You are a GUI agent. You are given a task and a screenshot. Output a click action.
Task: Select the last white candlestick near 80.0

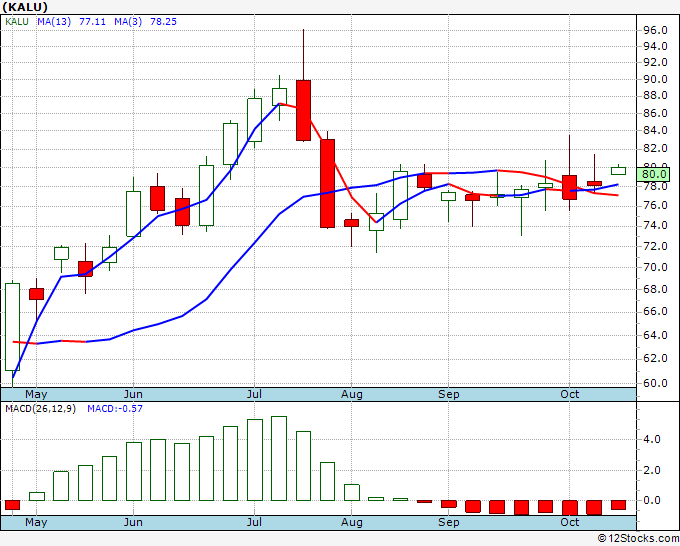point(618,171)
